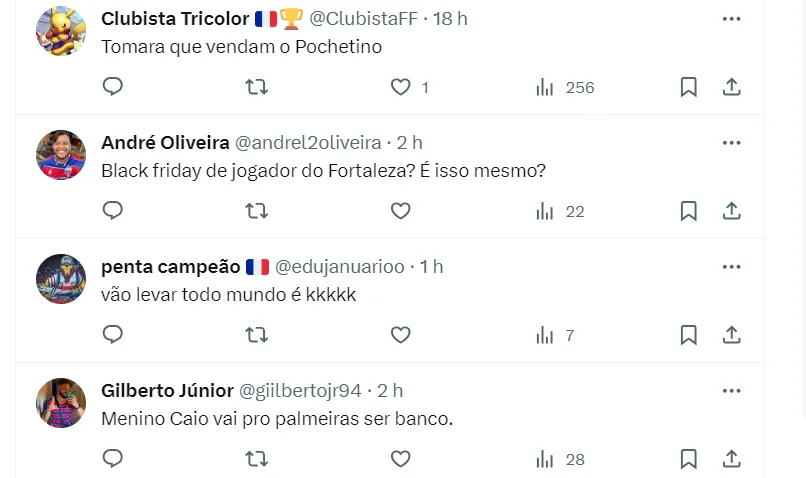Viewport: 806px width, 478px height.
Task: Reply to Clubista Tricolor's tweet
Action: pos(113,87)
